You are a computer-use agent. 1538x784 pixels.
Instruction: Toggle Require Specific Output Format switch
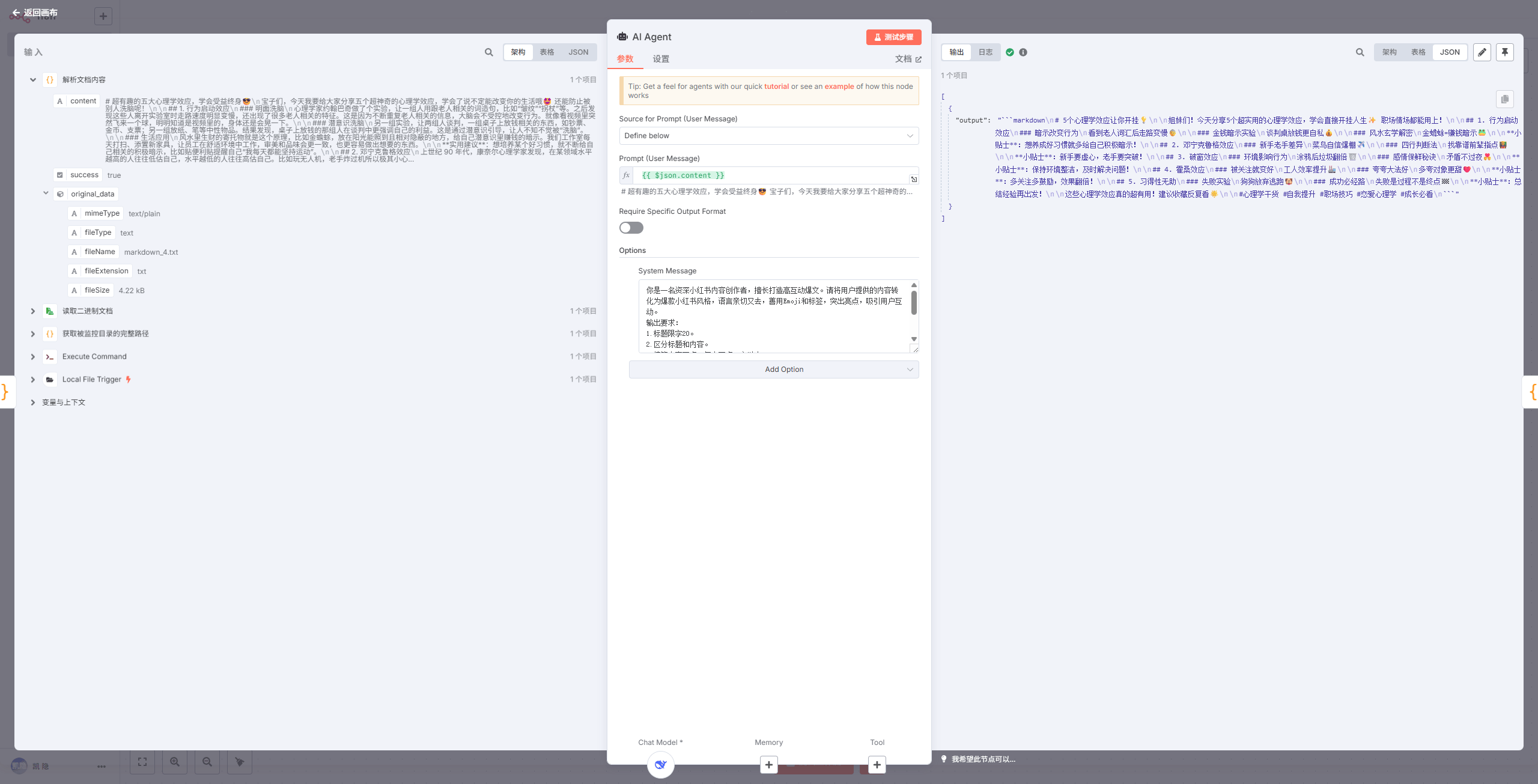tap(631, 228)
